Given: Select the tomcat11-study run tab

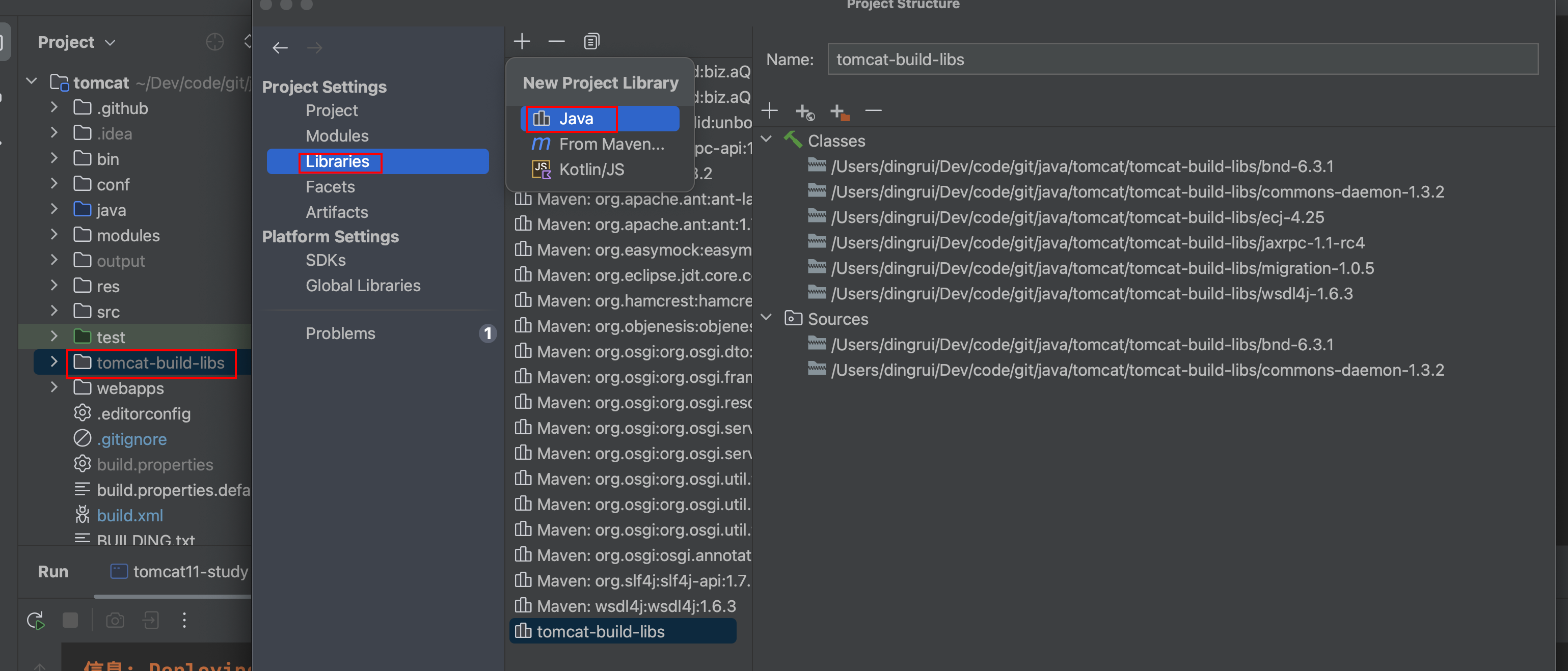Looking at the screenshot, I should click(x=179, y=571).
